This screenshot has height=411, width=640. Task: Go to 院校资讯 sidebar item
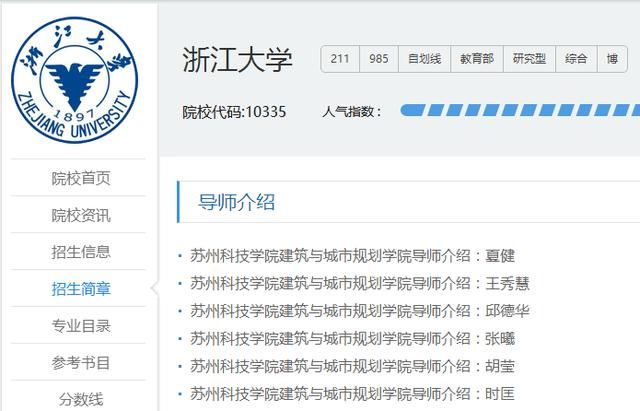point(81,215)
